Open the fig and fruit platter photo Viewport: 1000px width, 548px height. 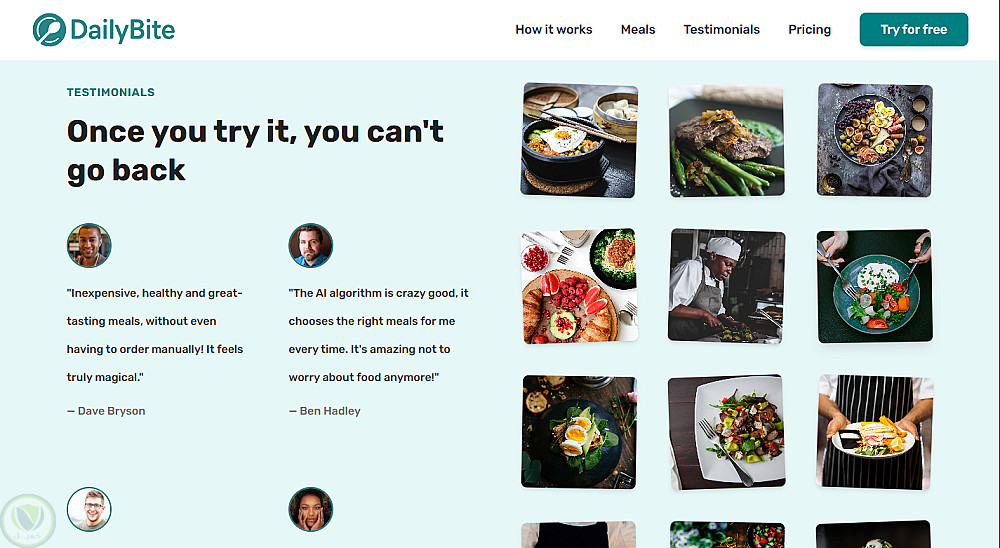874,140
